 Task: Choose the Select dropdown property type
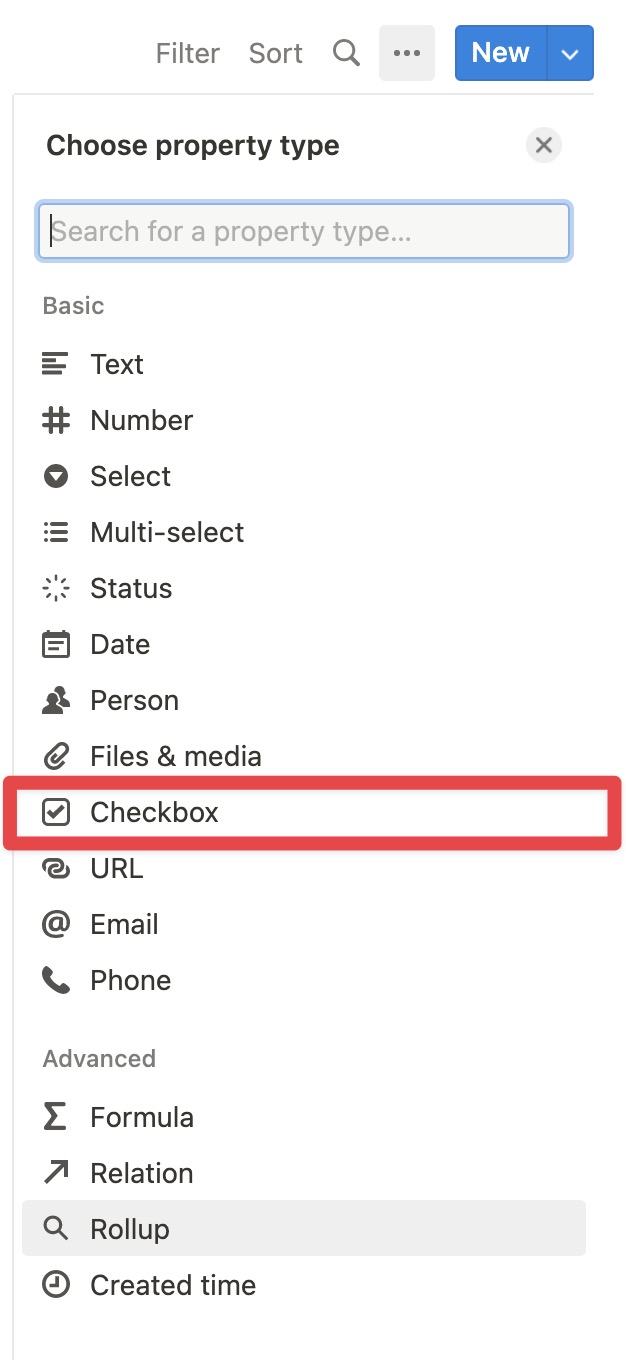click(304, 477)
